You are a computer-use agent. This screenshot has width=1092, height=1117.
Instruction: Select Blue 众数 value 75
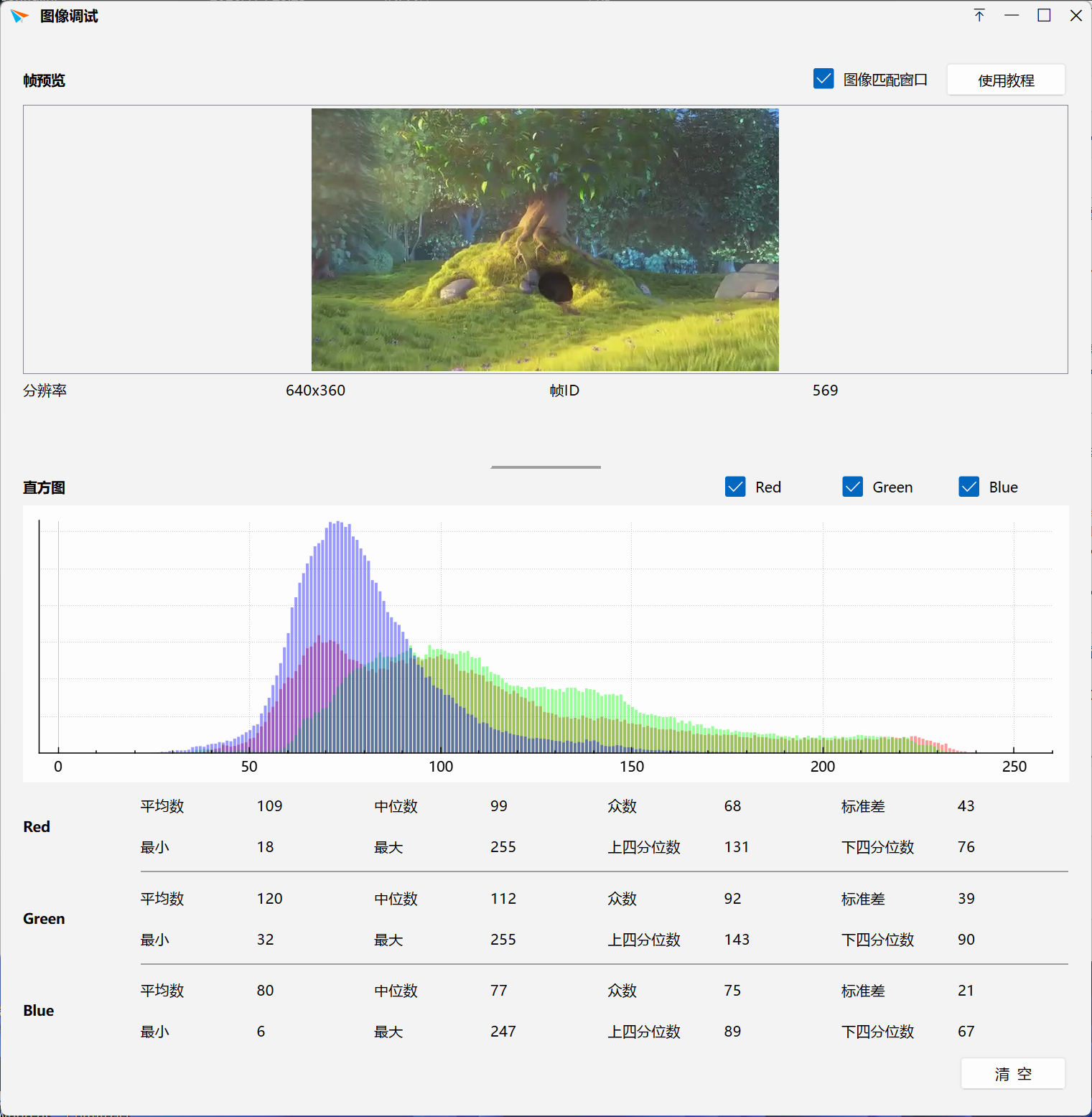[732, 991]
